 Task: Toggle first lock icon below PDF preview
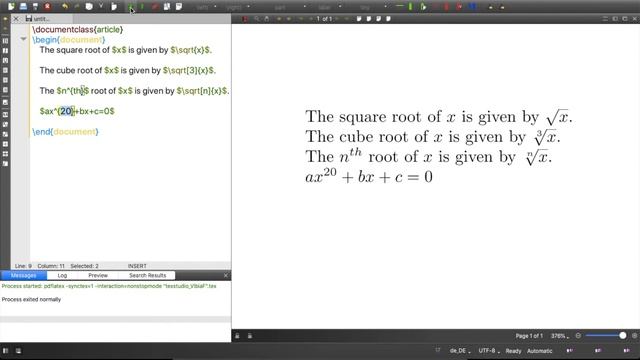[x=237, y=336]
